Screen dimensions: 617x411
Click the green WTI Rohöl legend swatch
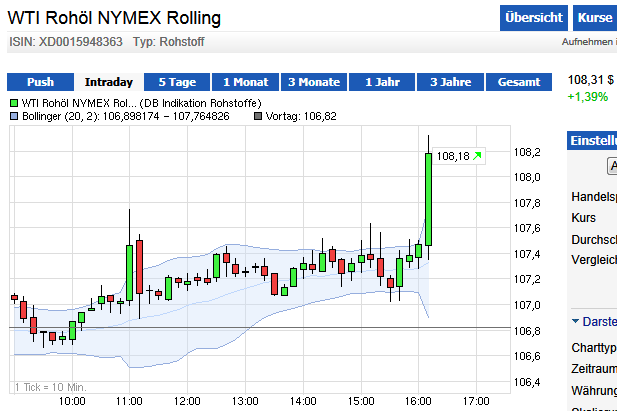(x=14, y=103)
